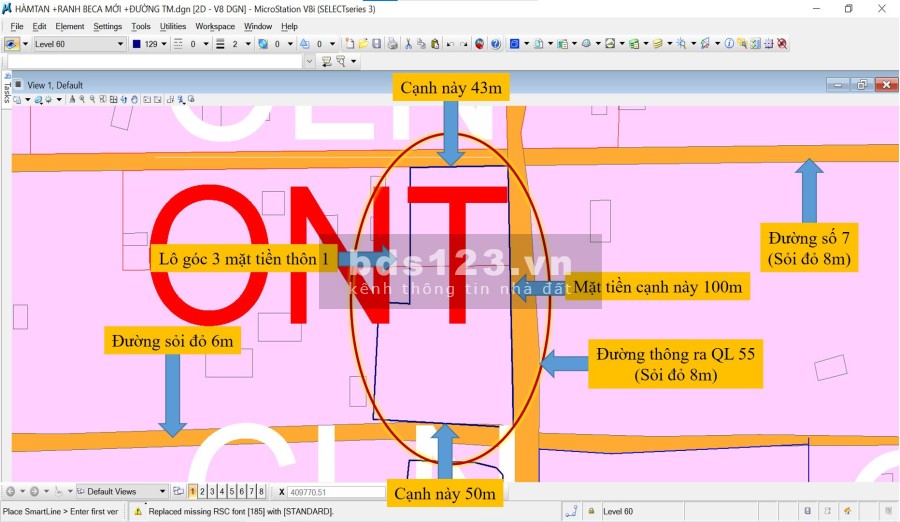This screenshot has width=900, height=522.
Task: Click the Fit View icon
Action: [x=113, y=99]
